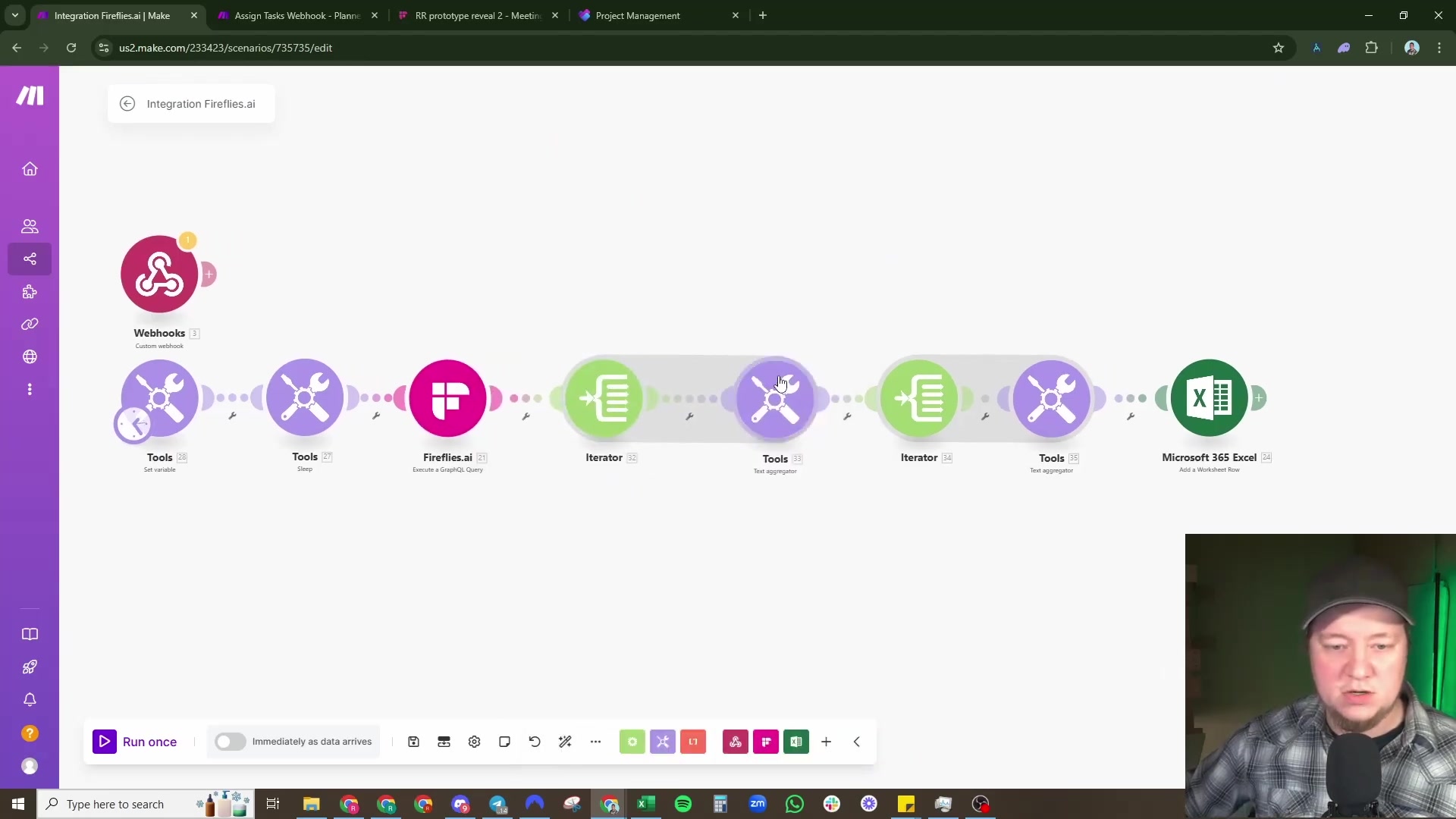Screen dimensions: 1456x819
Task: Open the Tools Set variable module
Action: click(x=159, y=397)
